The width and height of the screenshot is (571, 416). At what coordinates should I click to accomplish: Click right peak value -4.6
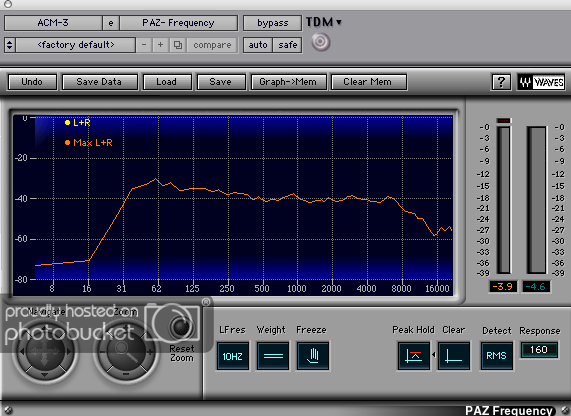tap(536, 287)
